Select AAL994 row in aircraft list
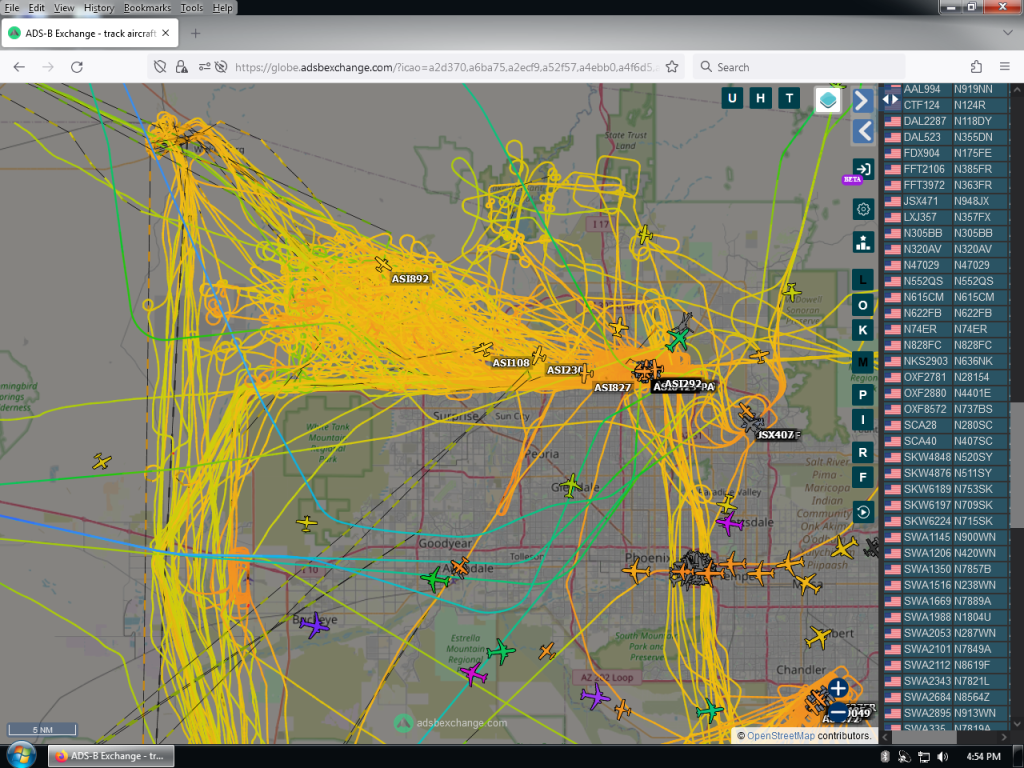Viewport: 1024px width, 768px height. click(x=947, y=89)
